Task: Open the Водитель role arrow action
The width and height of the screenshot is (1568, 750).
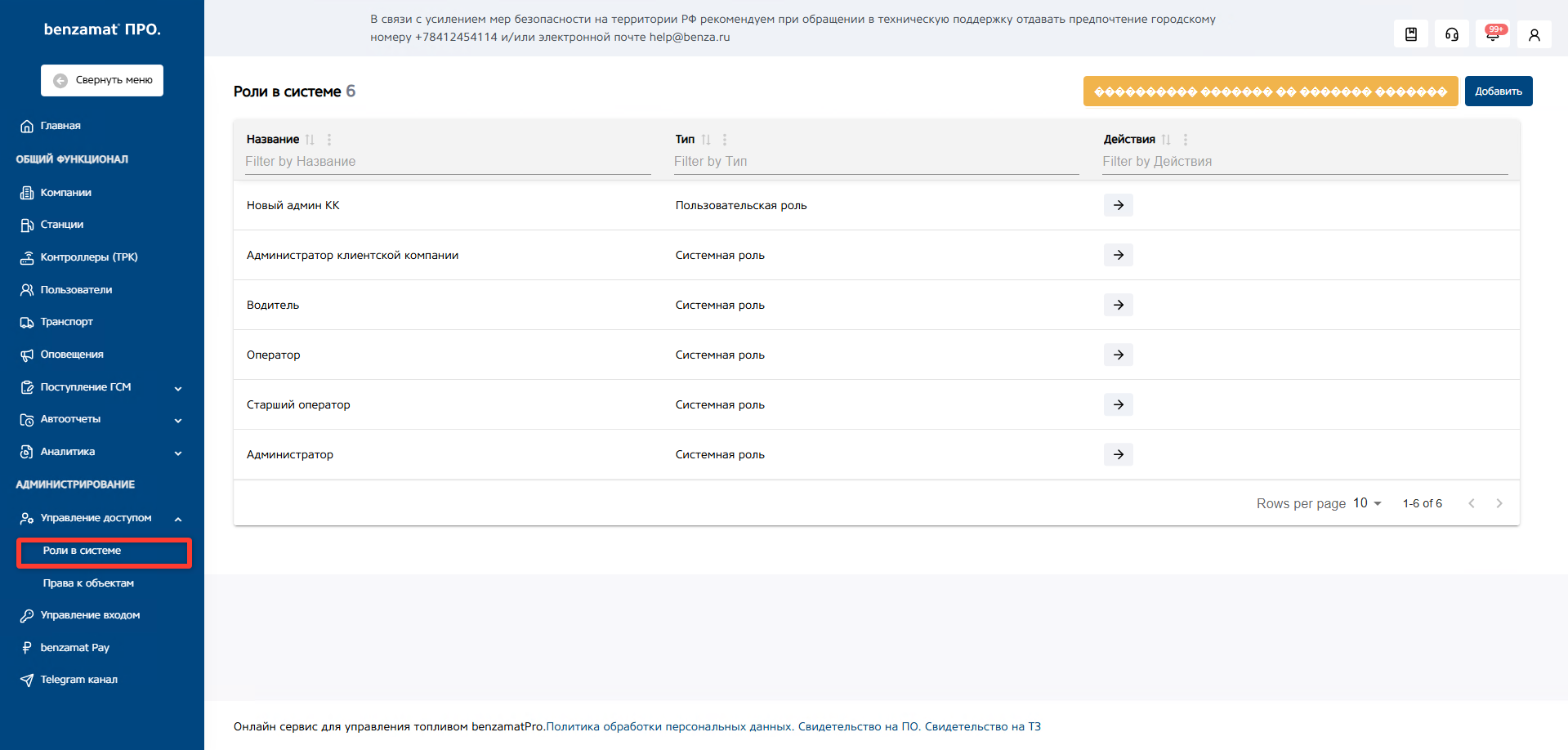Action: click(1118, 305)
